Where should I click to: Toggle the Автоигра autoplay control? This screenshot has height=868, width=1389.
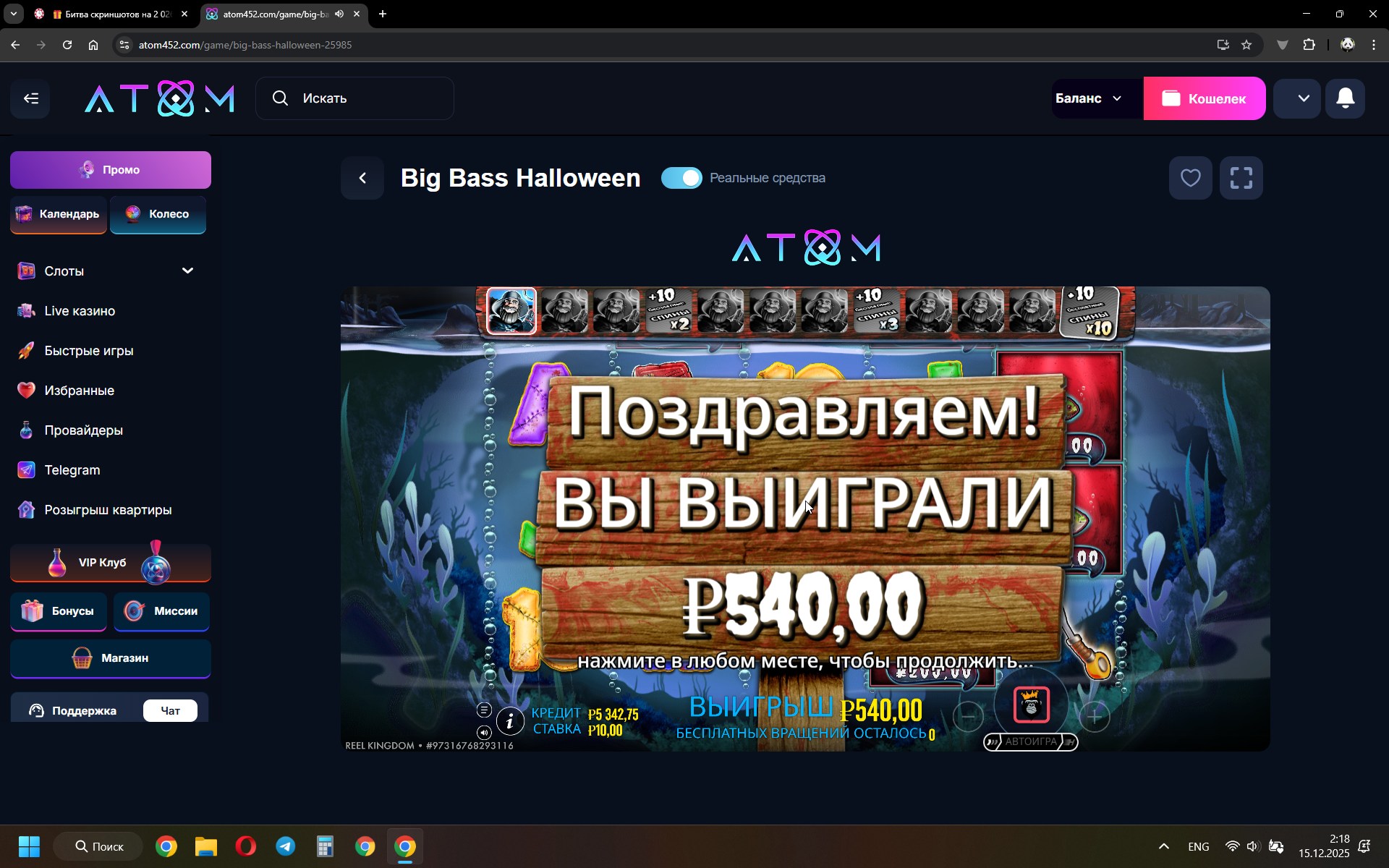click(x=1030, y=741)
